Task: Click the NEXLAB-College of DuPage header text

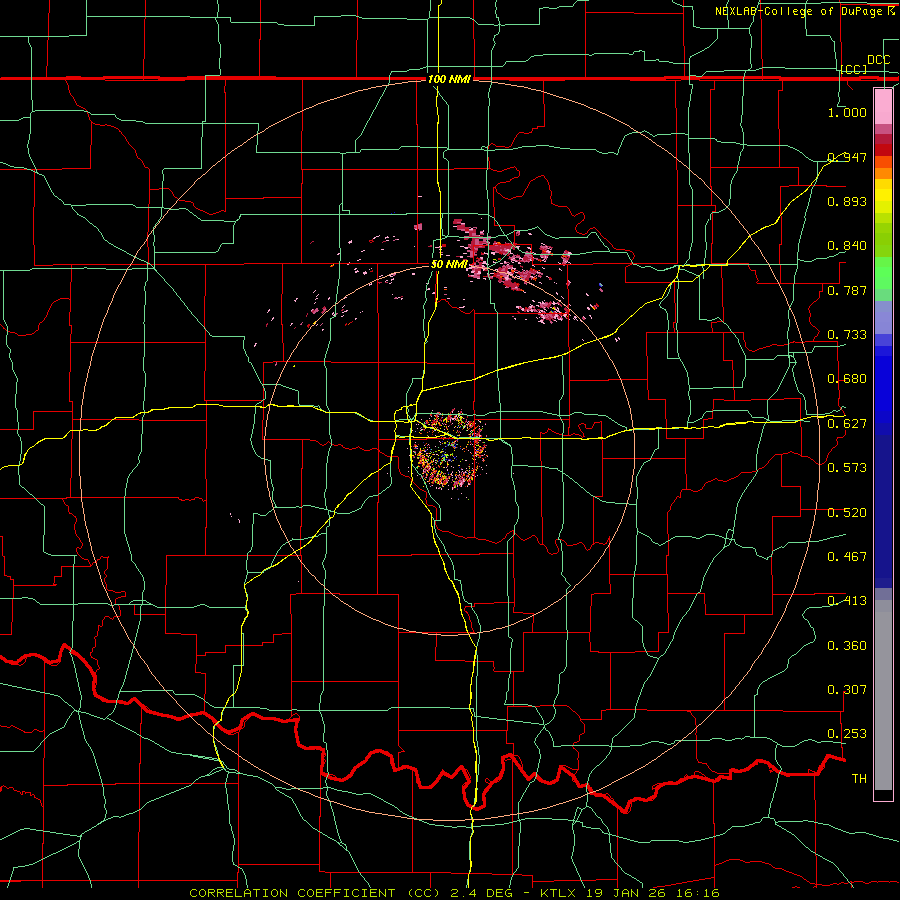Action: tap(805, 11)
